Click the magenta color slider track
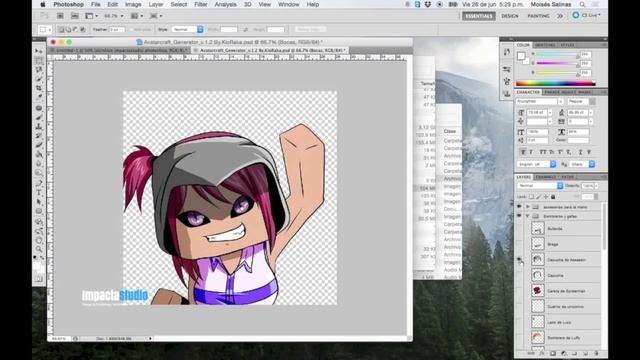This screenshot has width=640, height=360. (x=557, y=63)
